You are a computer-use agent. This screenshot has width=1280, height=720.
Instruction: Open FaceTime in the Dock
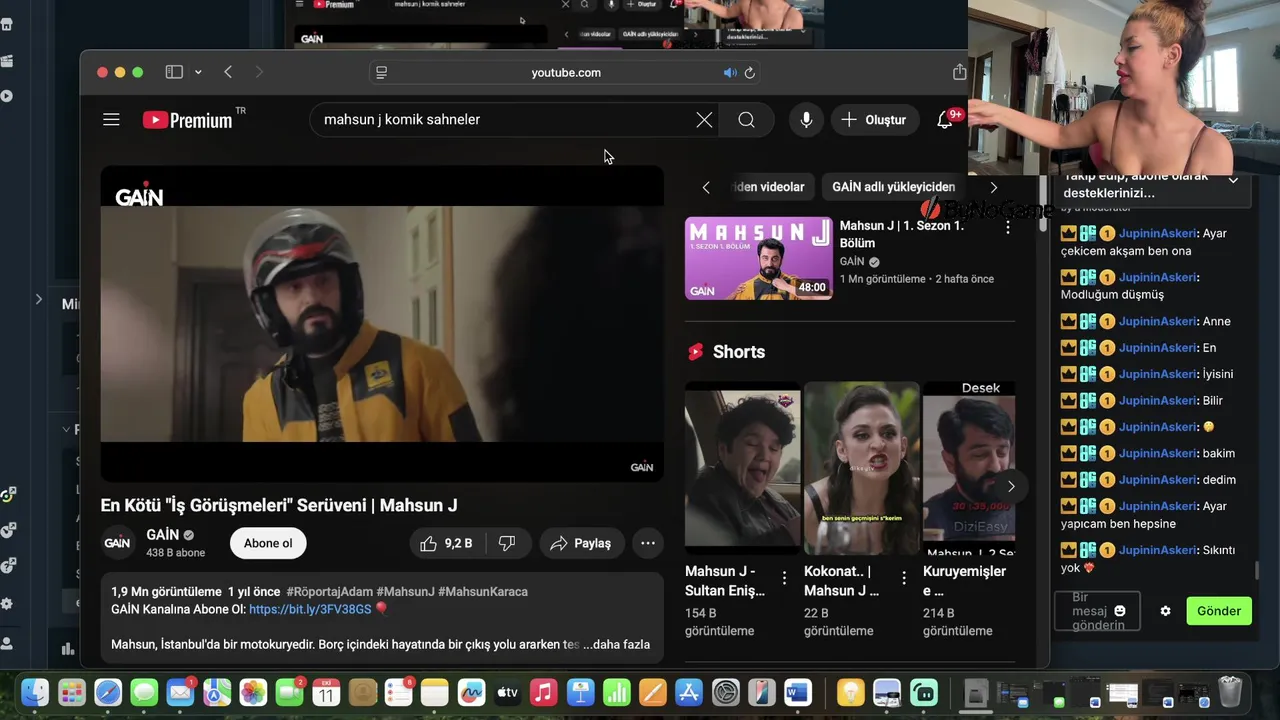pos(290,692)
